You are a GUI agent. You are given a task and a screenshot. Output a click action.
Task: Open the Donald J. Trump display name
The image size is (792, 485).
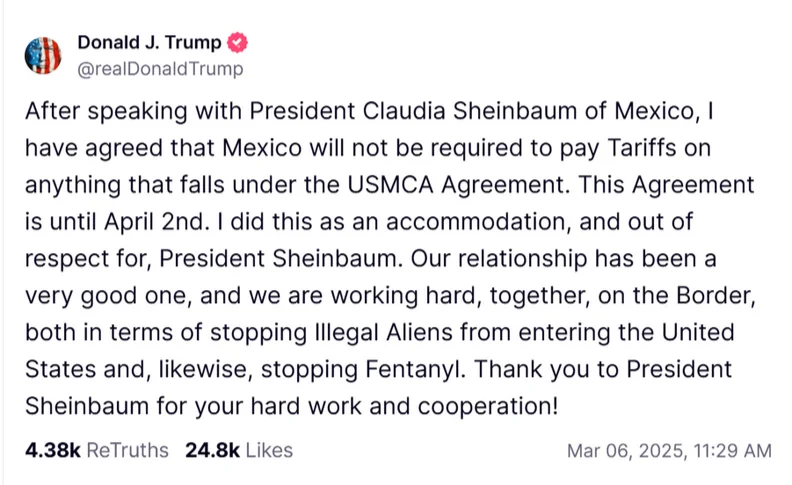151,44
